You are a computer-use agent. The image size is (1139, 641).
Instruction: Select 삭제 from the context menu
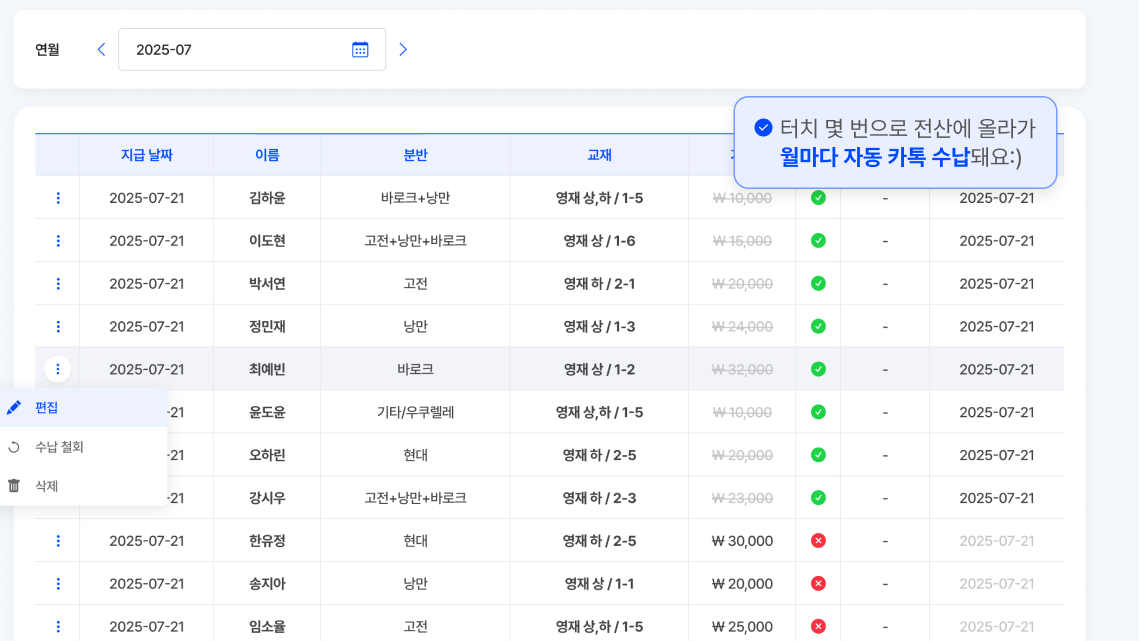coord(46,486)
